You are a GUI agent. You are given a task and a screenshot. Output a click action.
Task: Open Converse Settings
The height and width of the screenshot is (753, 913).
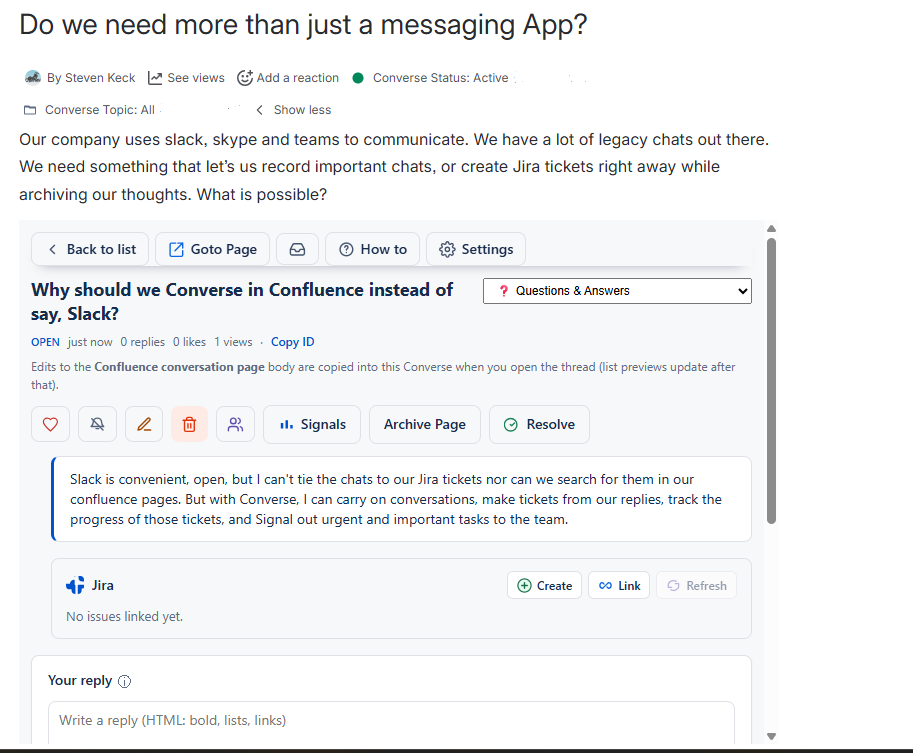476,249
